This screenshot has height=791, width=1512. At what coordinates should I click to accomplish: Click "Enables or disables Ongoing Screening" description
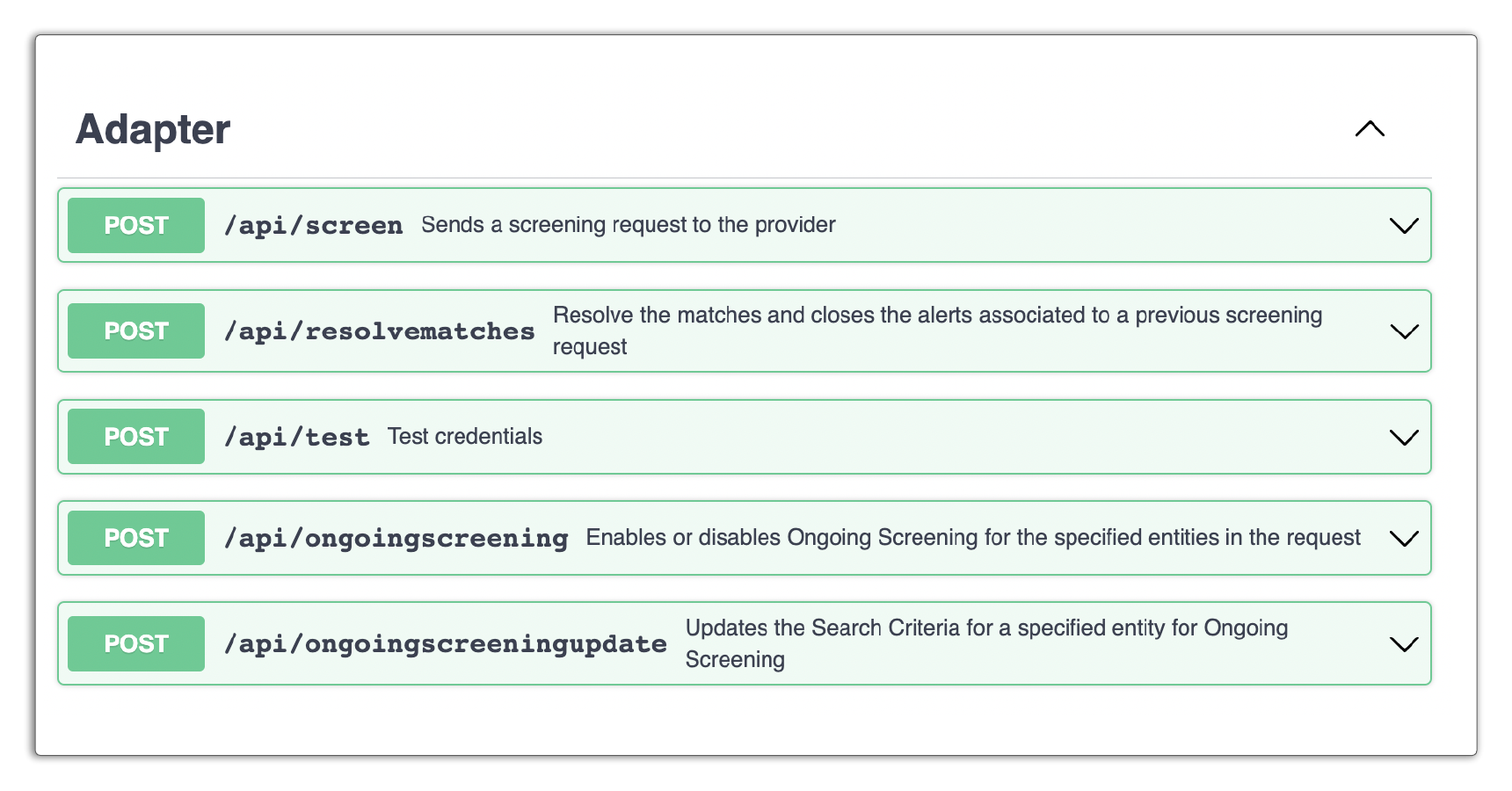[x=972, y=538]
